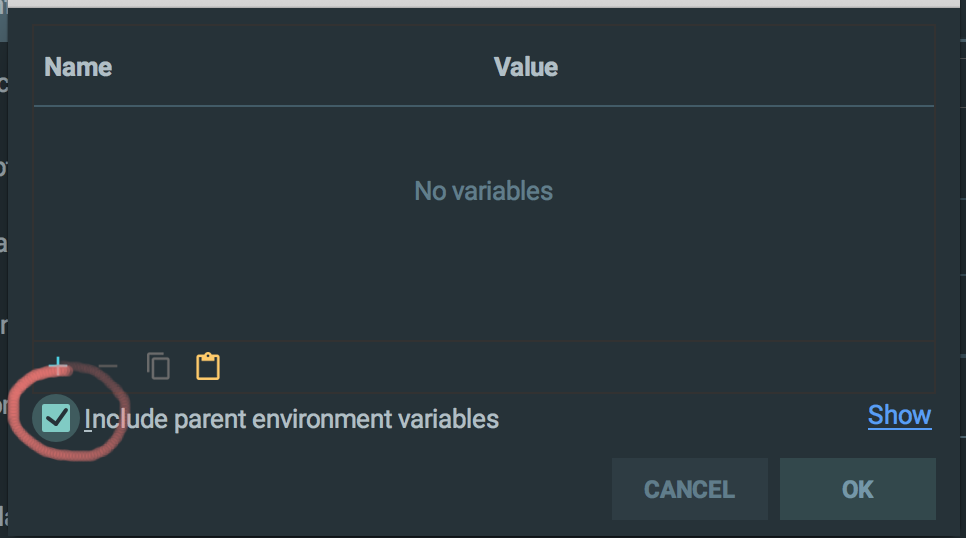966x538 pixels.
Task: Click the Name column header
Action: 78,67
